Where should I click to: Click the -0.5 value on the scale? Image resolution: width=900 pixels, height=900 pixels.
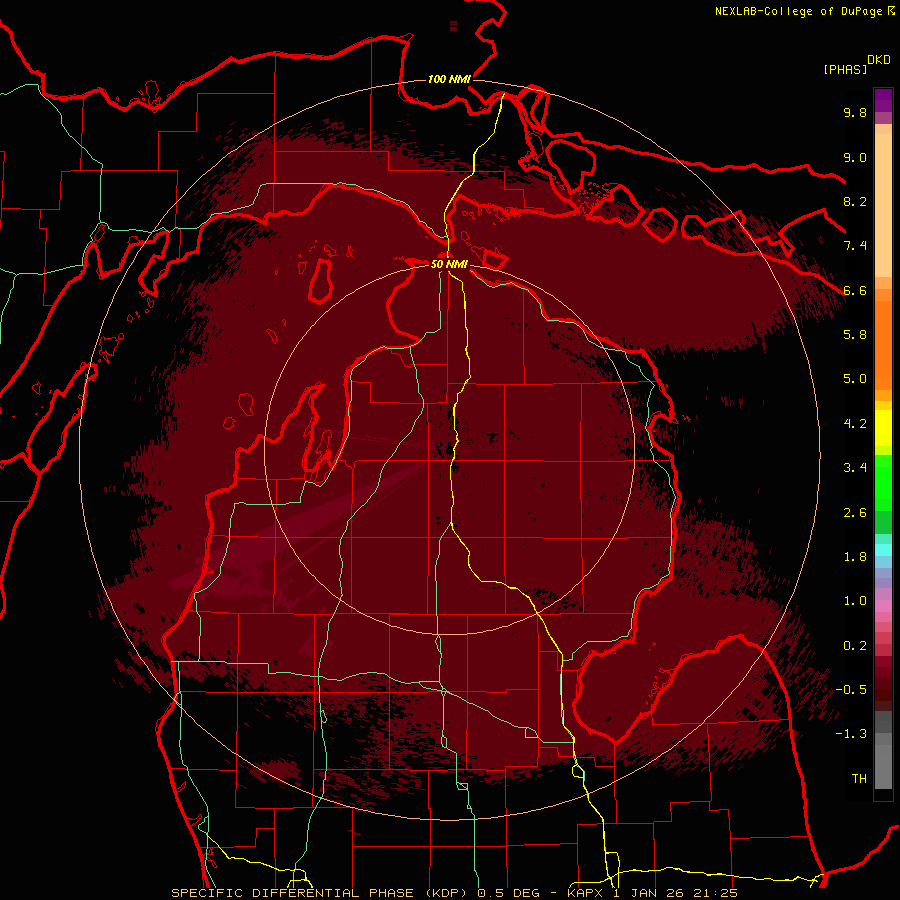click(851, 690)
